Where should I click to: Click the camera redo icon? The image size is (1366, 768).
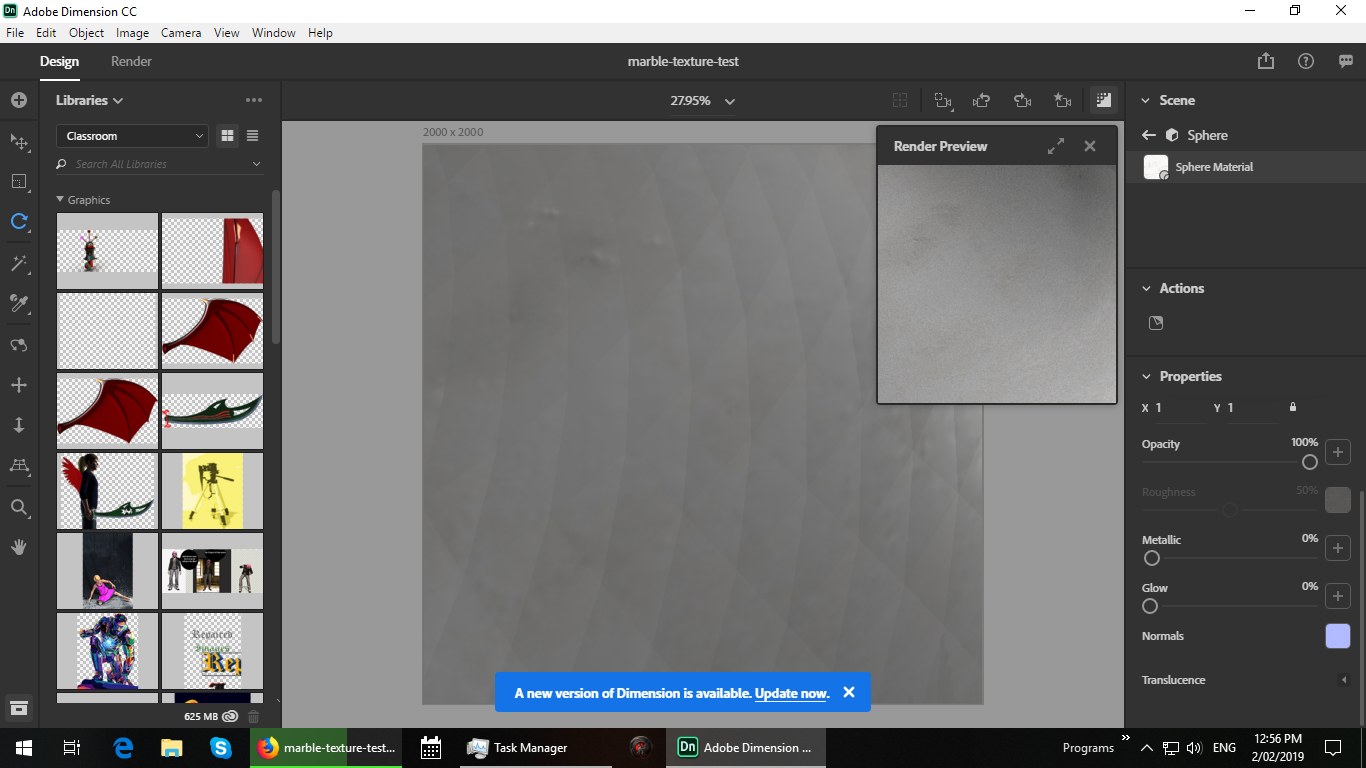(1022, 100)
